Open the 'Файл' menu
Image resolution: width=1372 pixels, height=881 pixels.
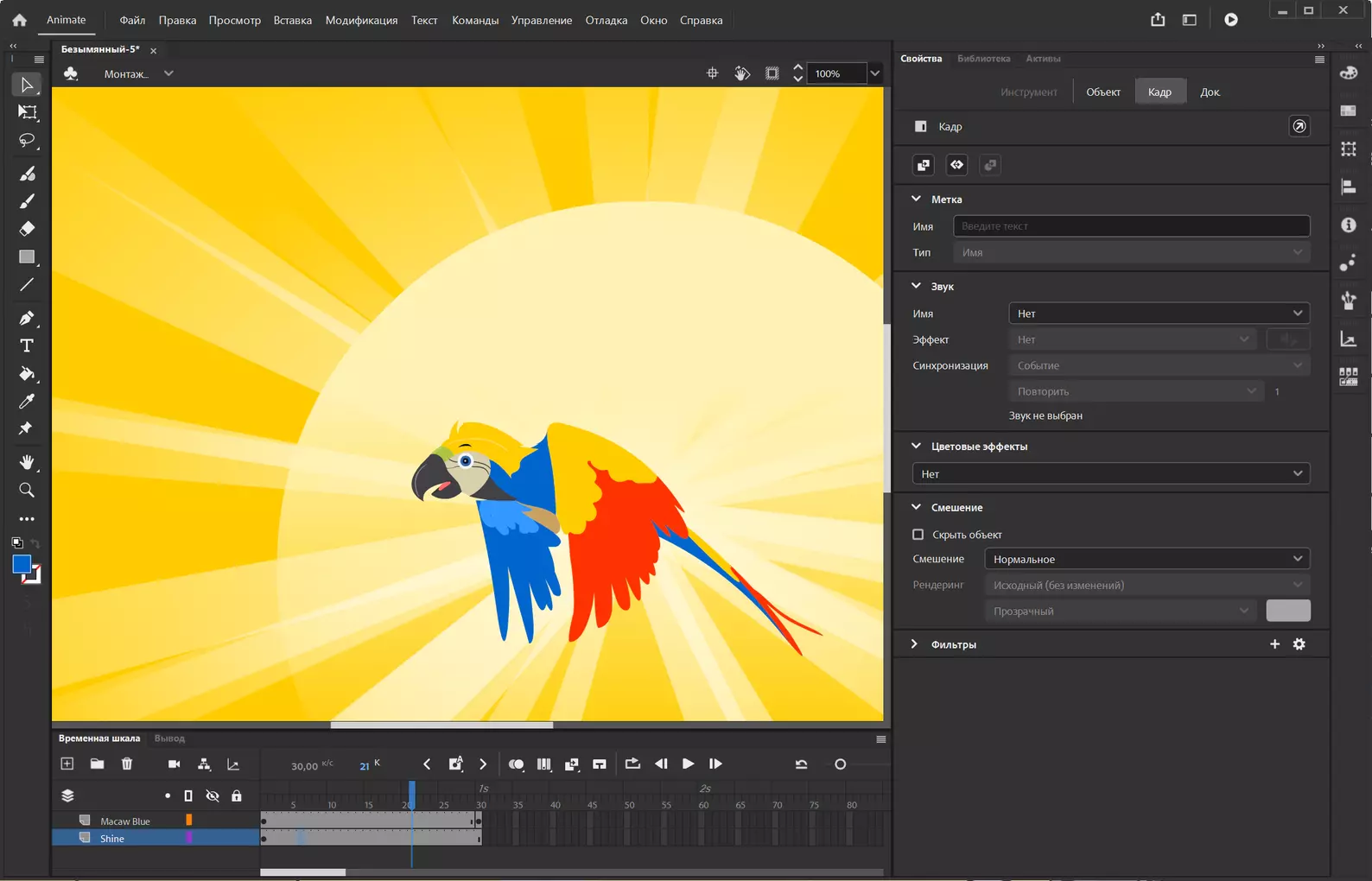pos(132,20)
